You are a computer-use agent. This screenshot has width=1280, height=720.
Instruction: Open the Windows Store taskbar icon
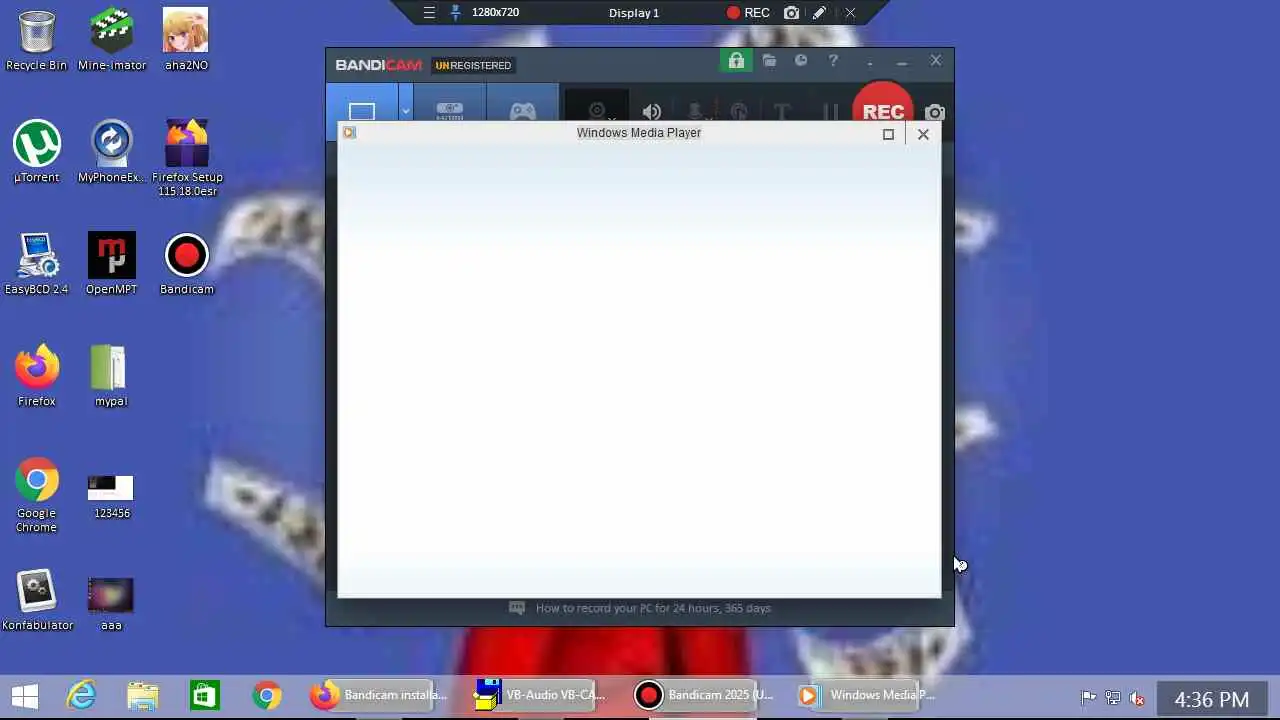click(205, 695)
